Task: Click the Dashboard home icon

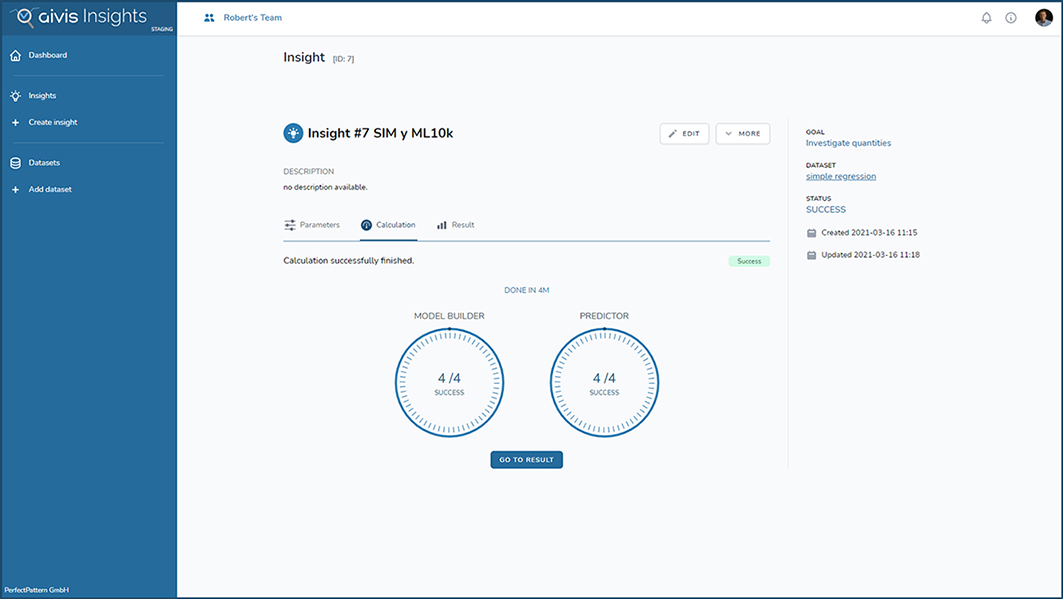Action: [x=15, y=56]
